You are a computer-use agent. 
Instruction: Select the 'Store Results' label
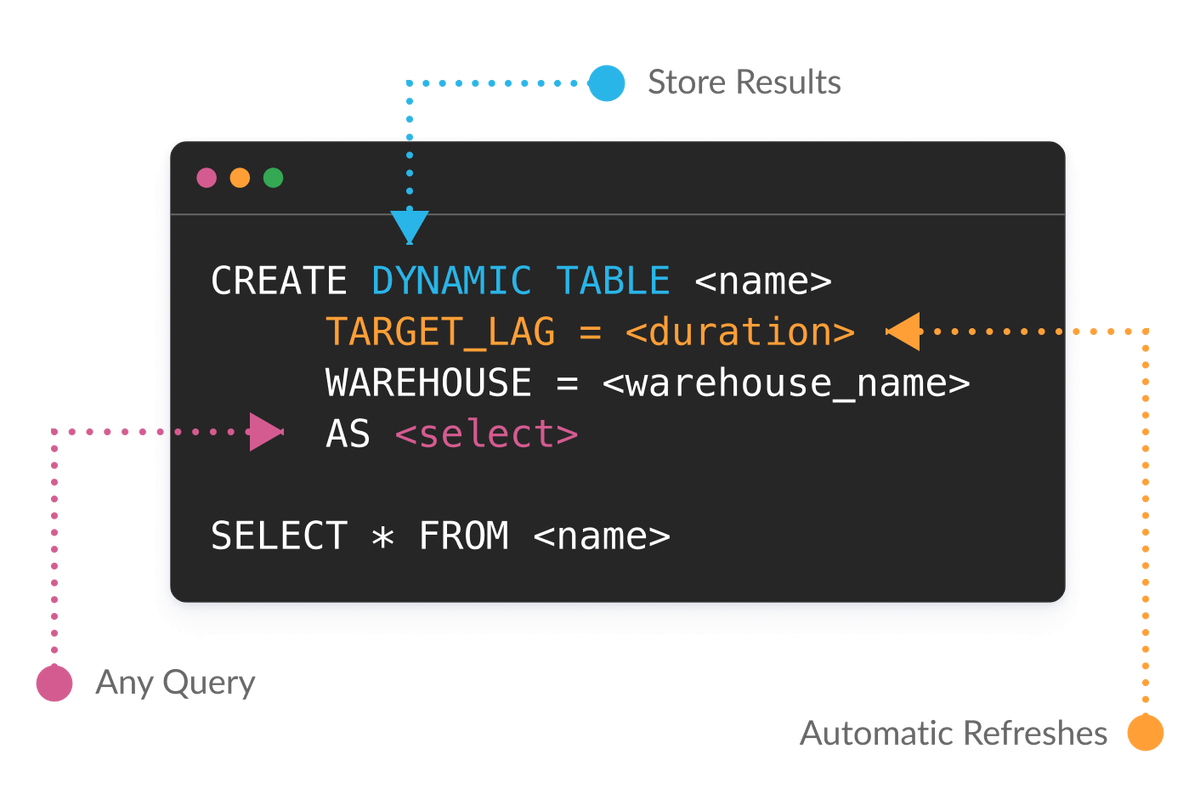pyautogui.click(x=744, y=82)
